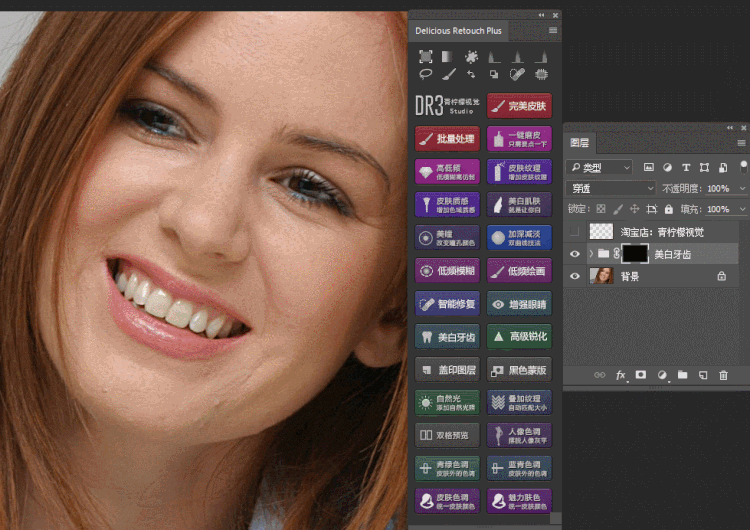The height and width of the screenshot is (530, 750).
Task: Click the 背景 layer thumbnail
Action: tap(601, 276)
